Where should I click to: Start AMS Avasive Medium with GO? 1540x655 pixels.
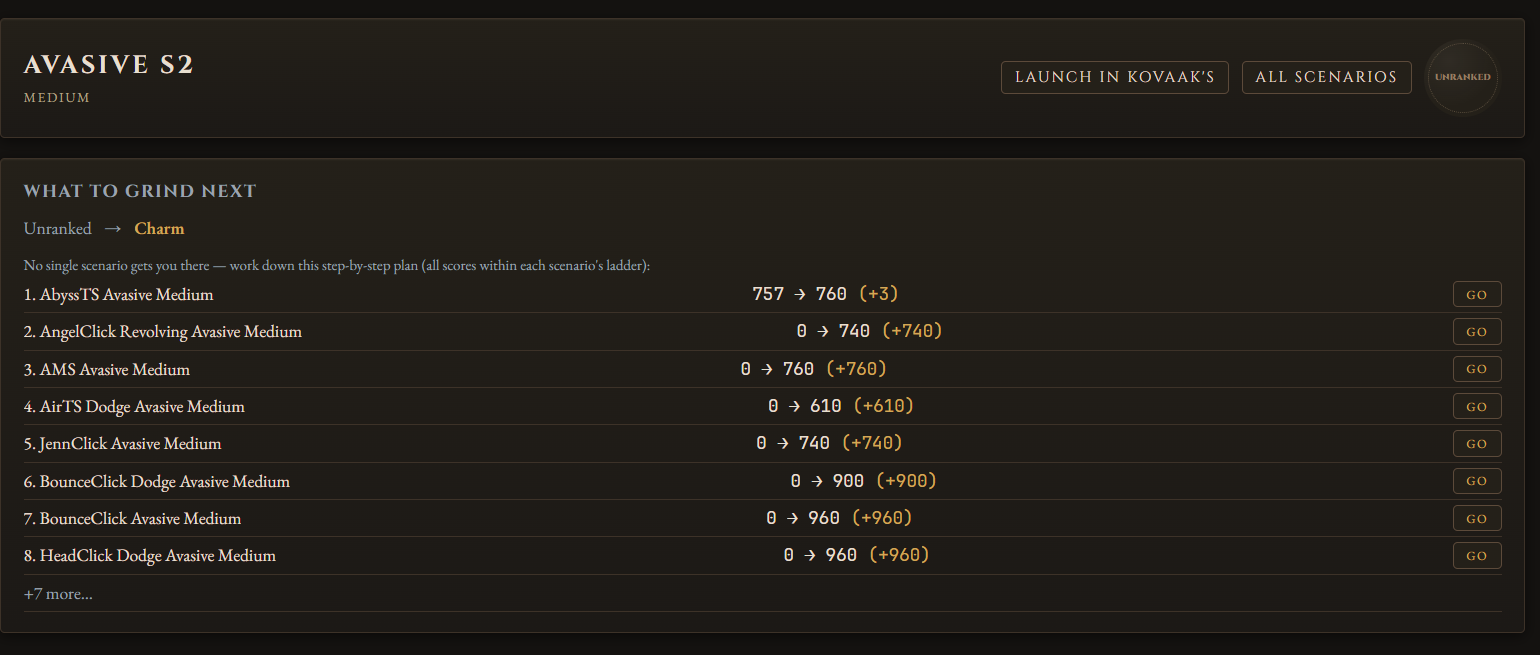(1477, 369)
